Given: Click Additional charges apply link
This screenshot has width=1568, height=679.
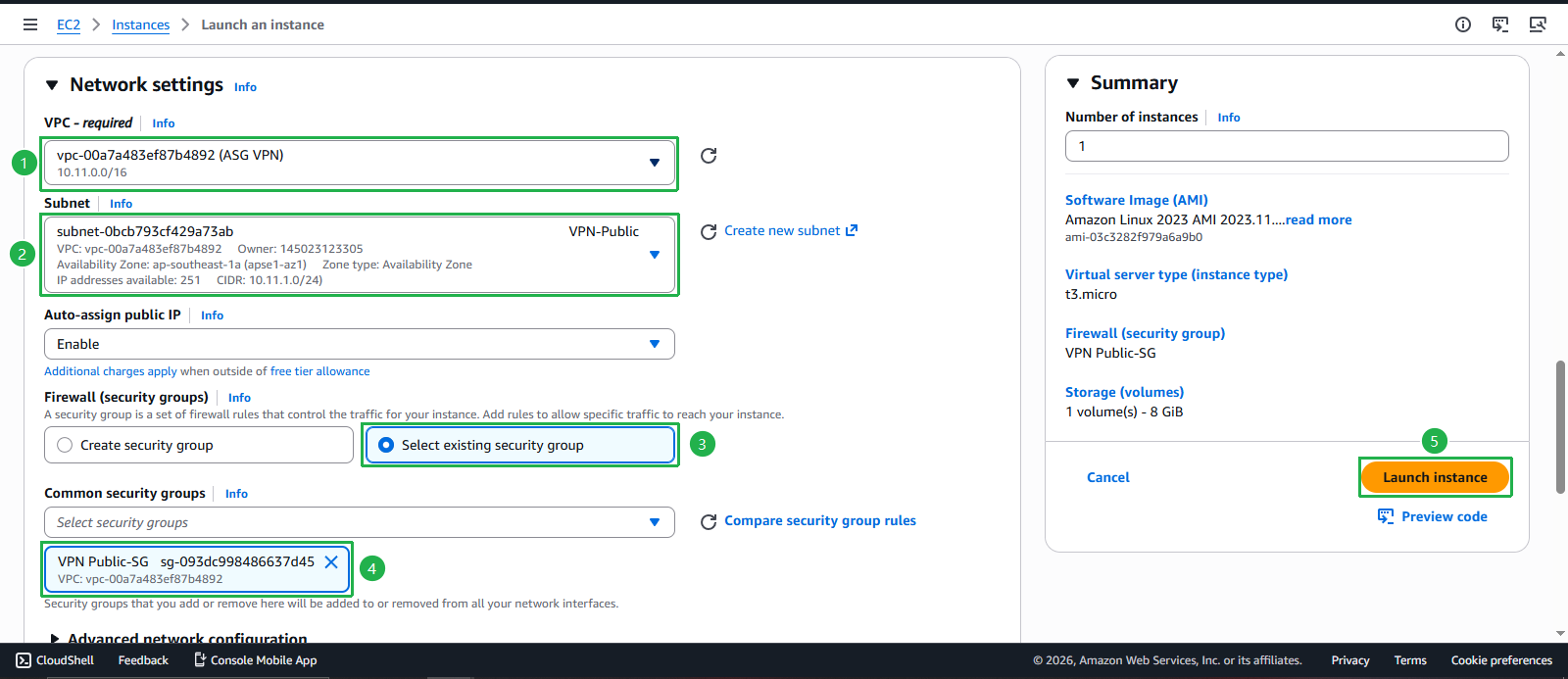Looking at the screenshot, I should (x=111, y=371).
